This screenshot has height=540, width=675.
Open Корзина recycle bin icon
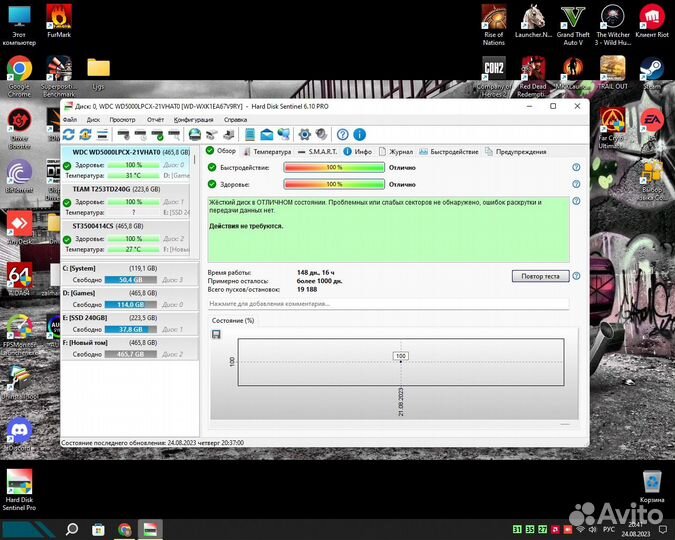click(x=652, y=487)
